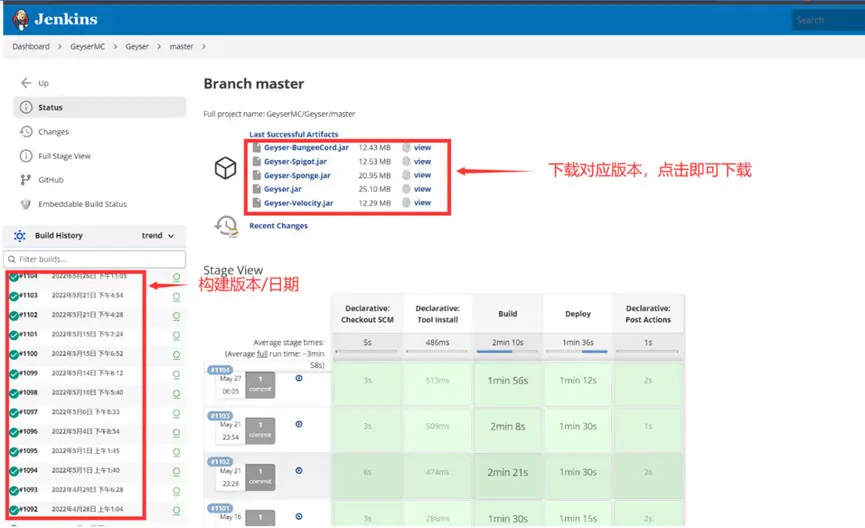Expand chevron after master breadcrumb

204,46
